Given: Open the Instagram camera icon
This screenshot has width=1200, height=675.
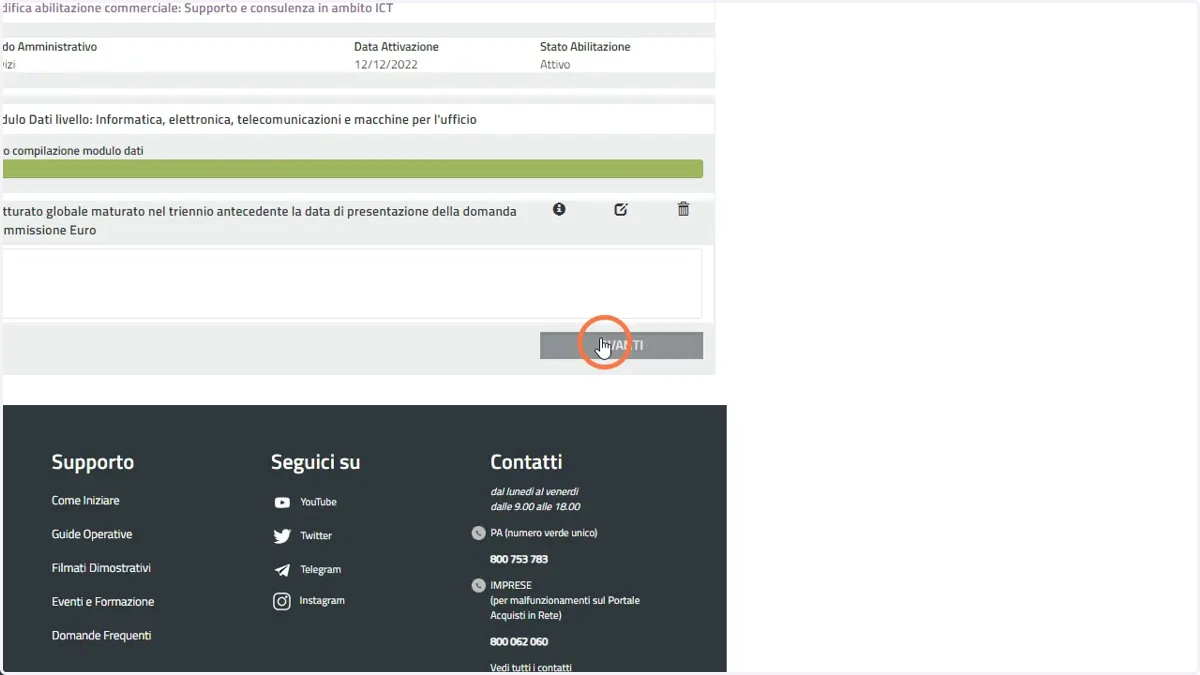Looking at the screenshot, I should click(x=282, y=601).
